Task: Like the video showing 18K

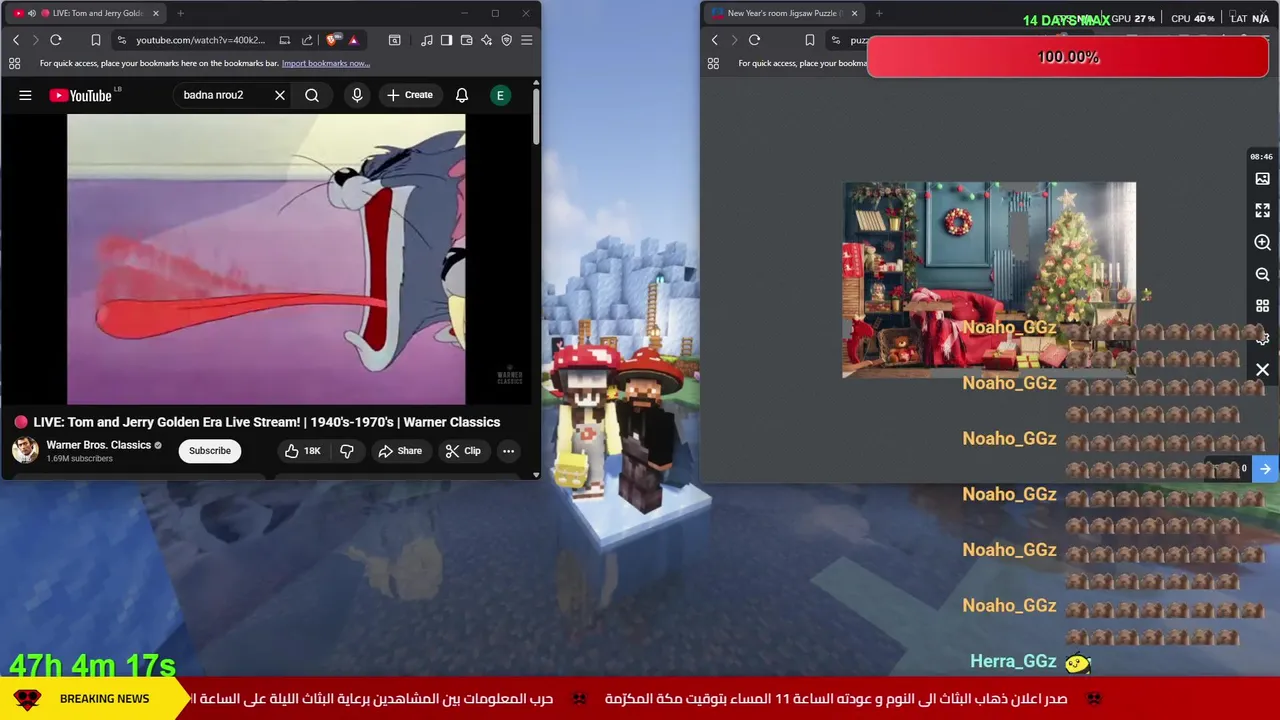Action: (302, 451)
